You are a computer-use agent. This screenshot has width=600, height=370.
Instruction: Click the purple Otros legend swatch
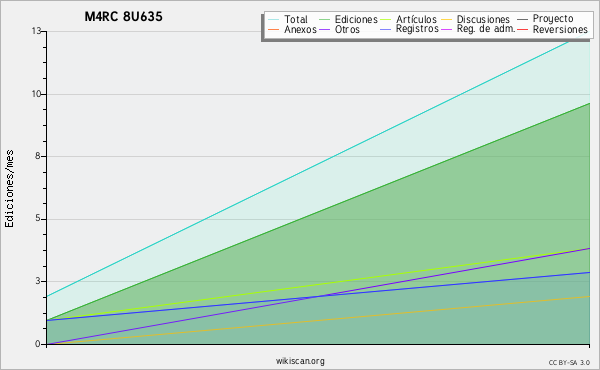coord(324,29)
